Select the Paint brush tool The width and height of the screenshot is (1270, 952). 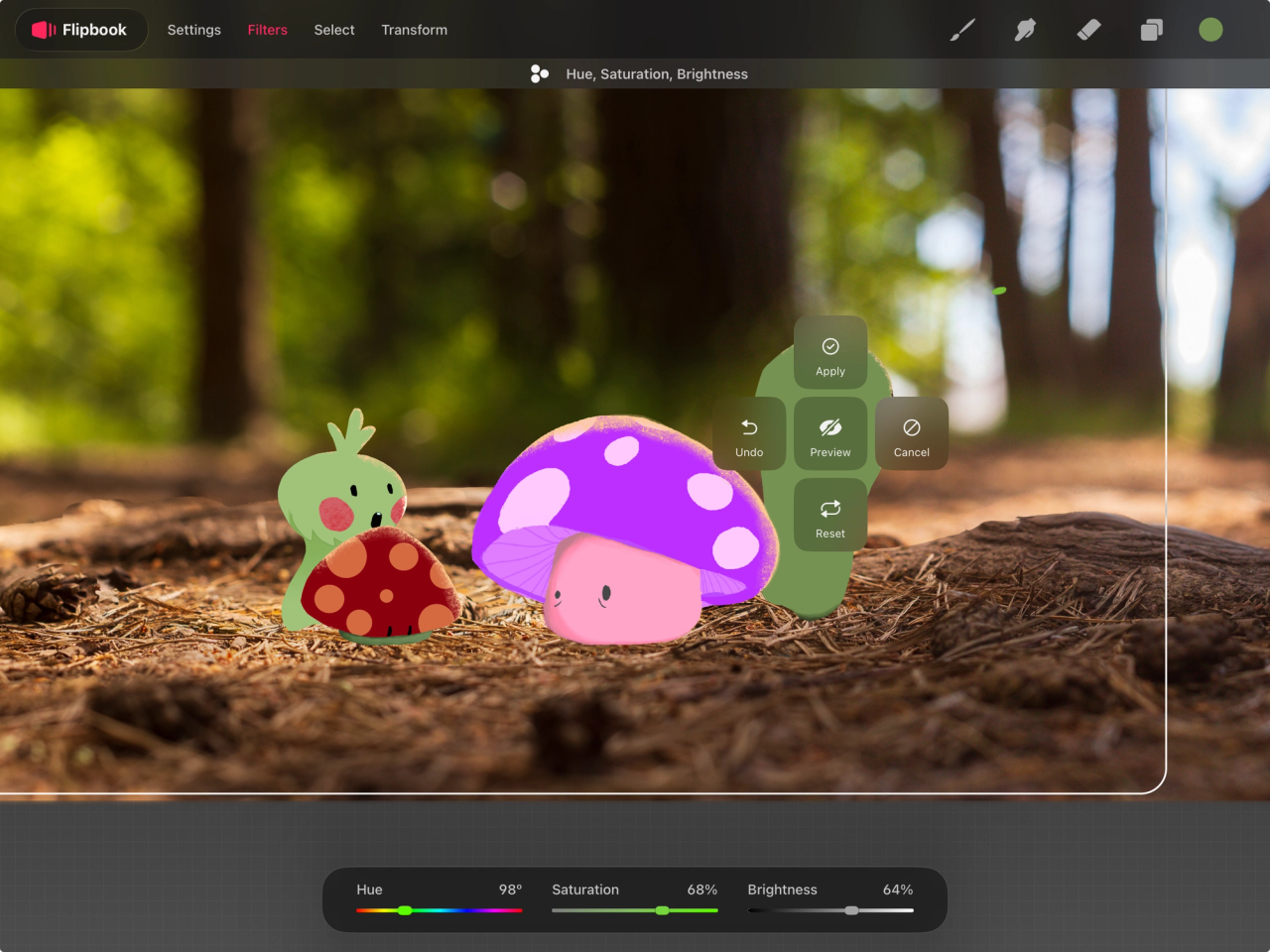click(961, 30)
